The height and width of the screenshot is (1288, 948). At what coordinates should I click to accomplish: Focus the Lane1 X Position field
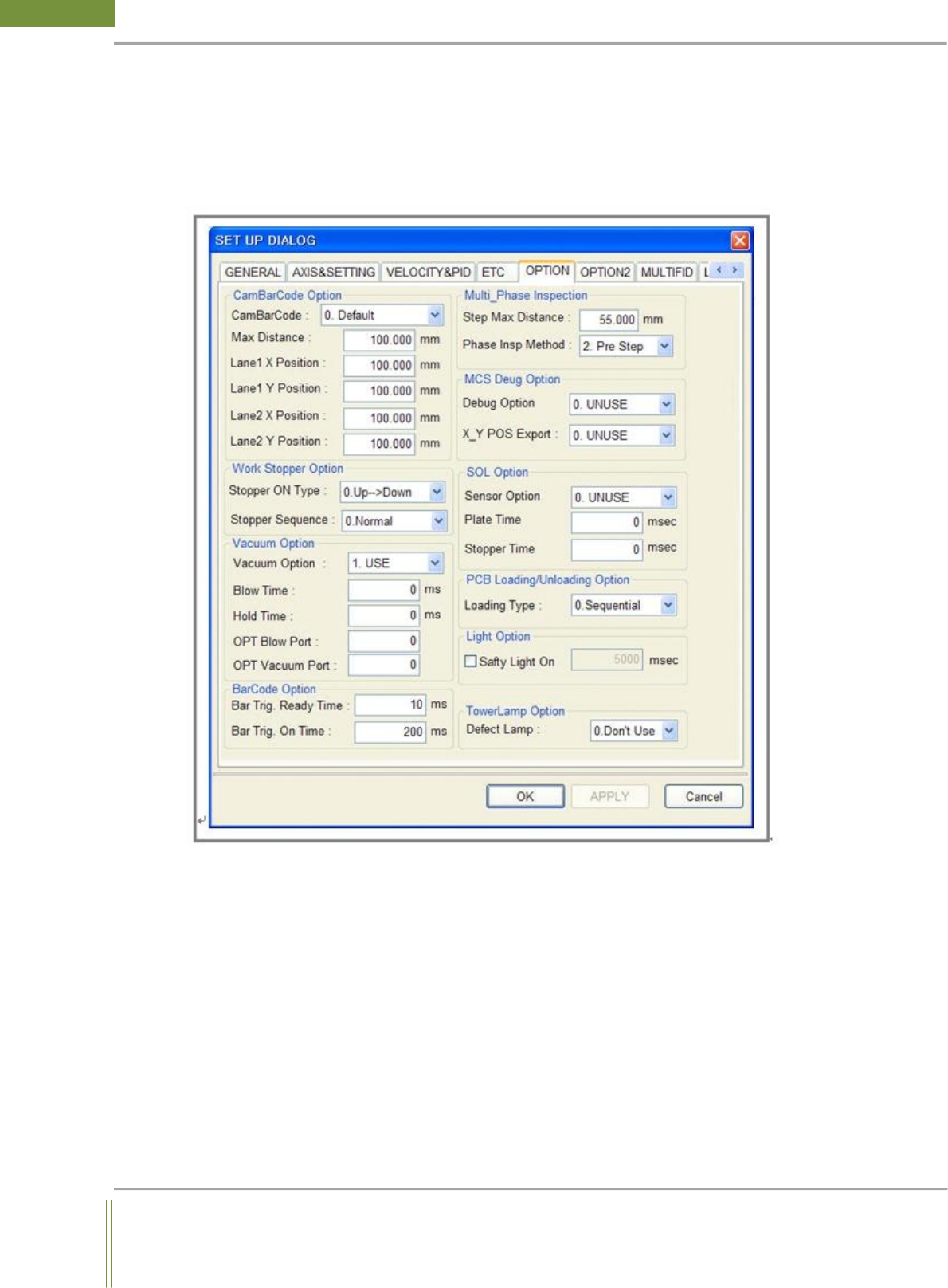(x=379, y=365)
